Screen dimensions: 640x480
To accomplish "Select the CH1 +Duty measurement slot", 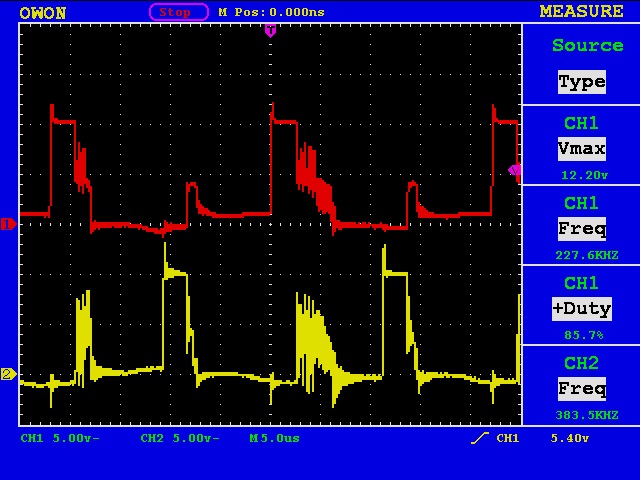I will click(x=582, y=305).
